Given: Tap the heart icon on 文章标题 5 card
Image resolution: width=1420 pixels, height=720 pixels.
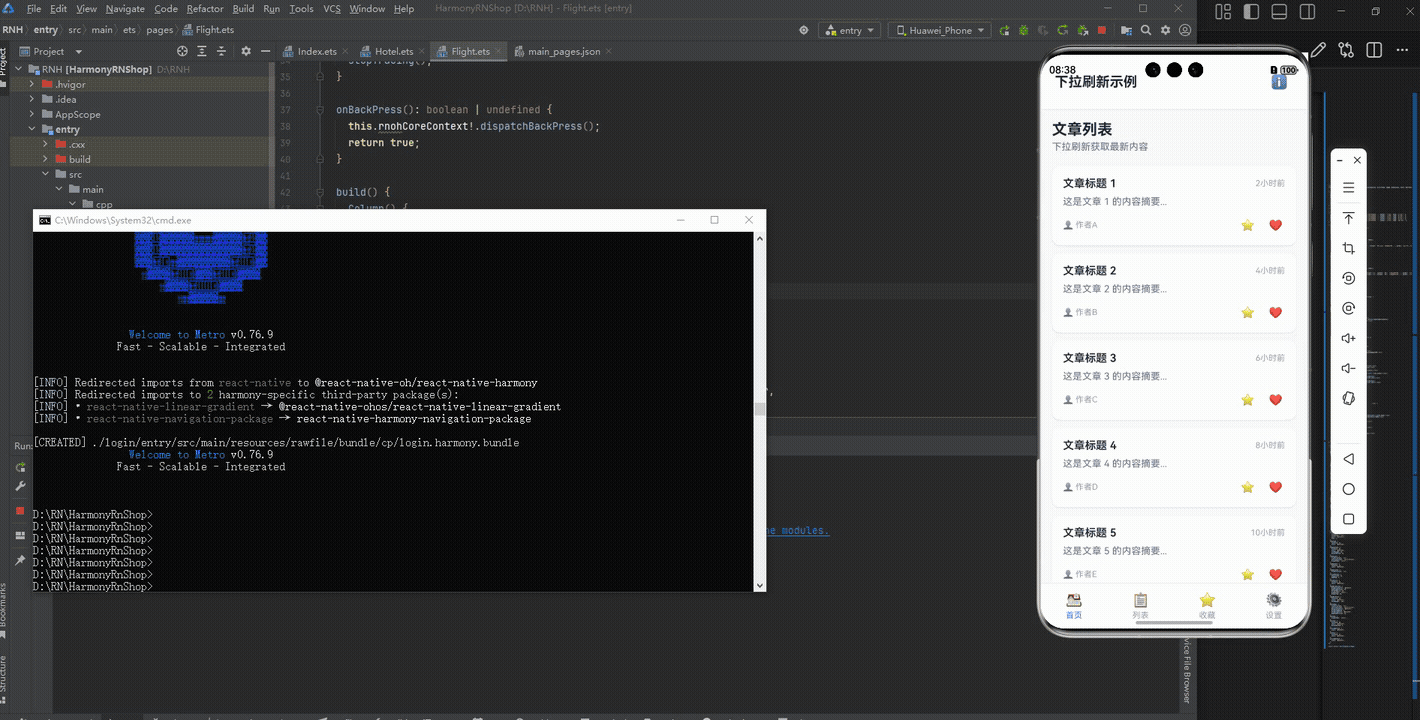Looking at the screenshot, I should [1275, 574].
